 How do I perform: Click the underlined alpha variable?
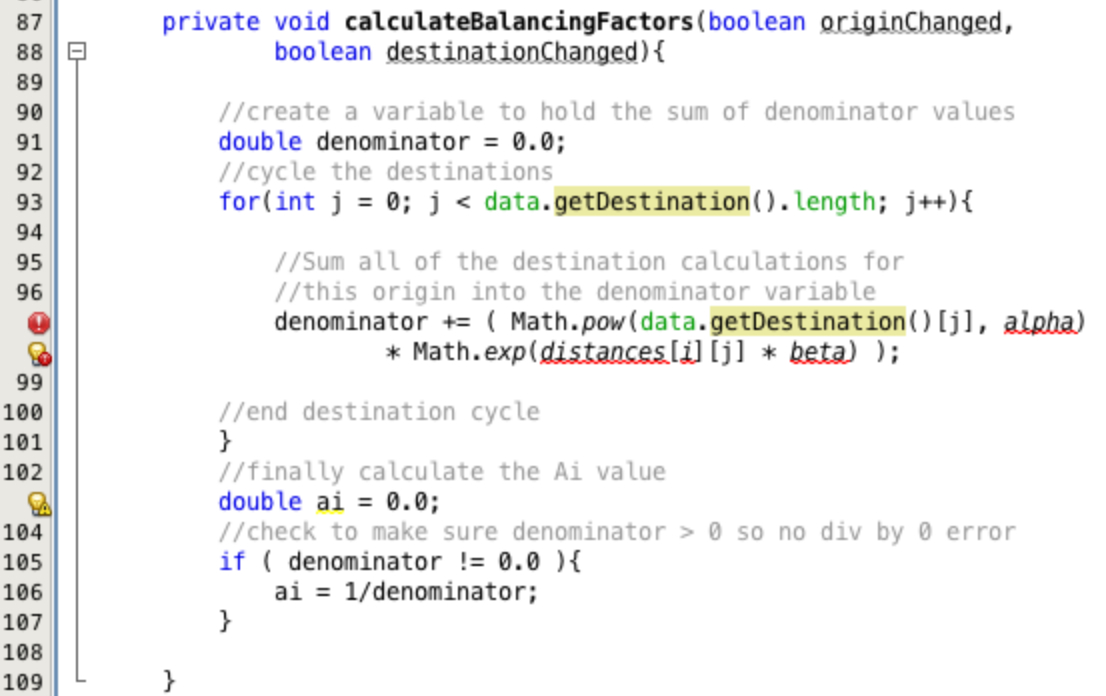pos(1039,322)
